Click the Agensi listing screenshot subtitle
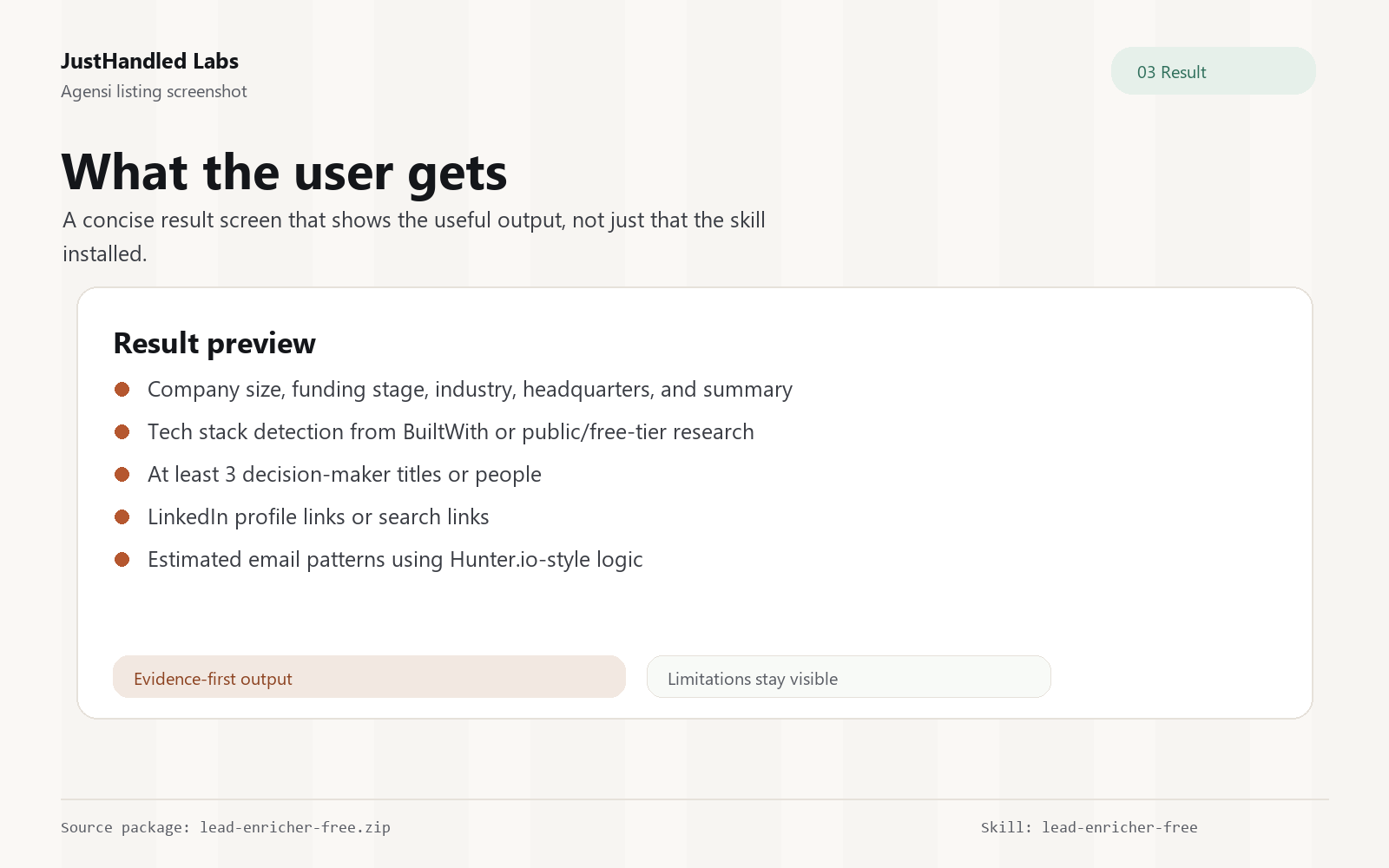1389x868 pixels. tap(154, 91)
